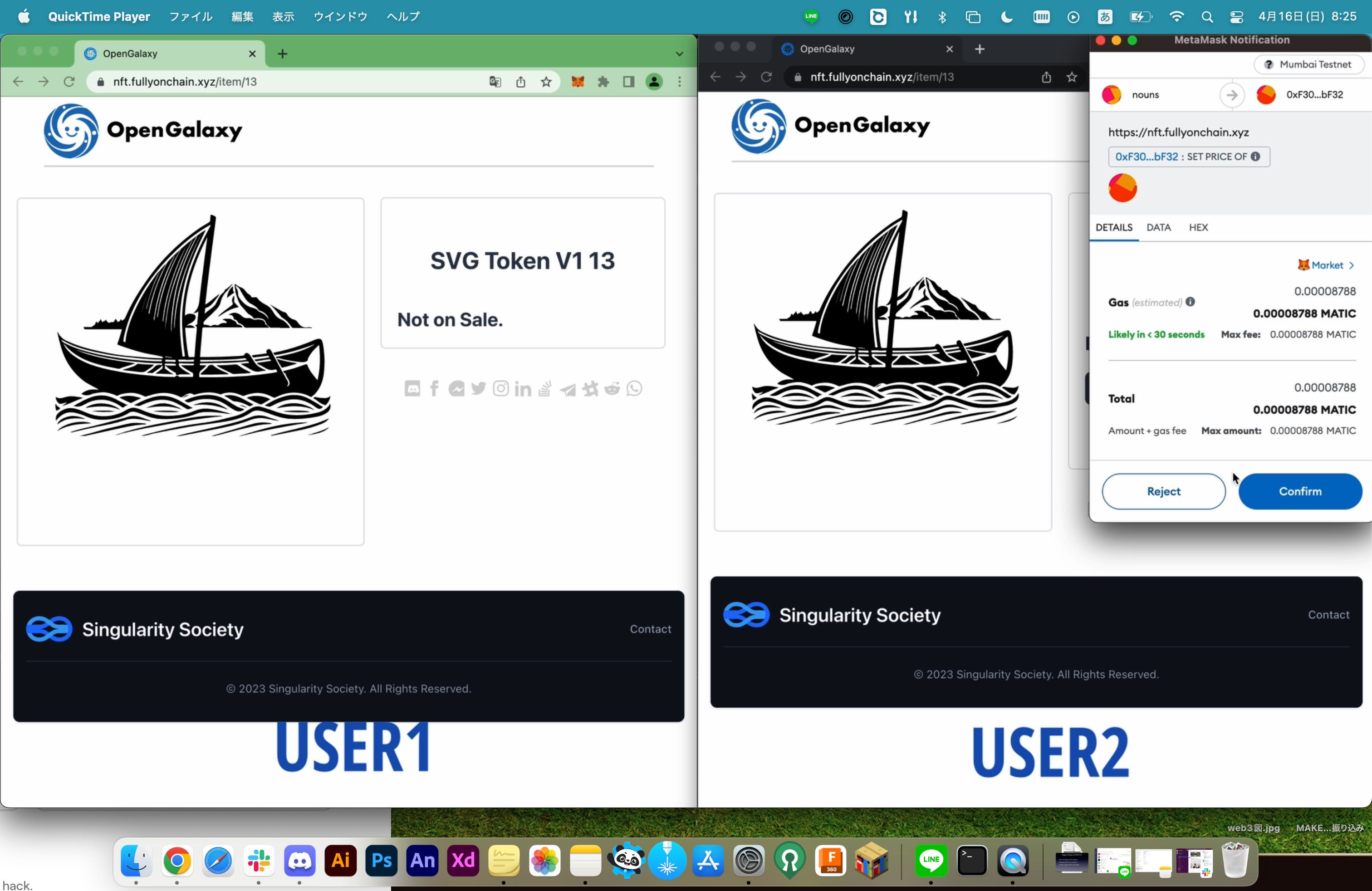The image size is (1372, 891).
Task: Open Control Center in macOS menu bar
Action: [1236, 17]
